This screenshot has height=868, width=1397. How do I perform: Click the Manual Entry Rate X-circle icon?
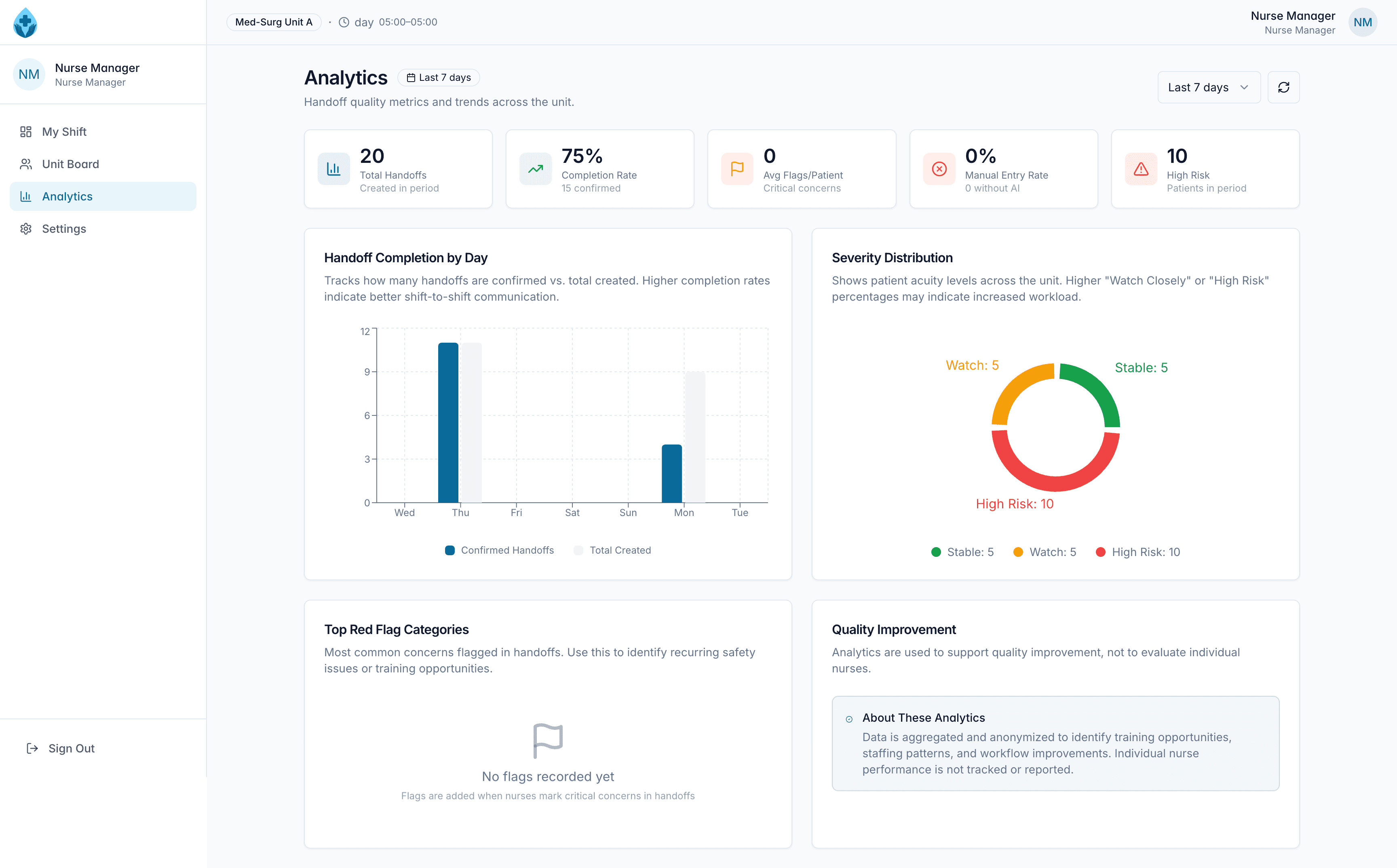(939, 169)
